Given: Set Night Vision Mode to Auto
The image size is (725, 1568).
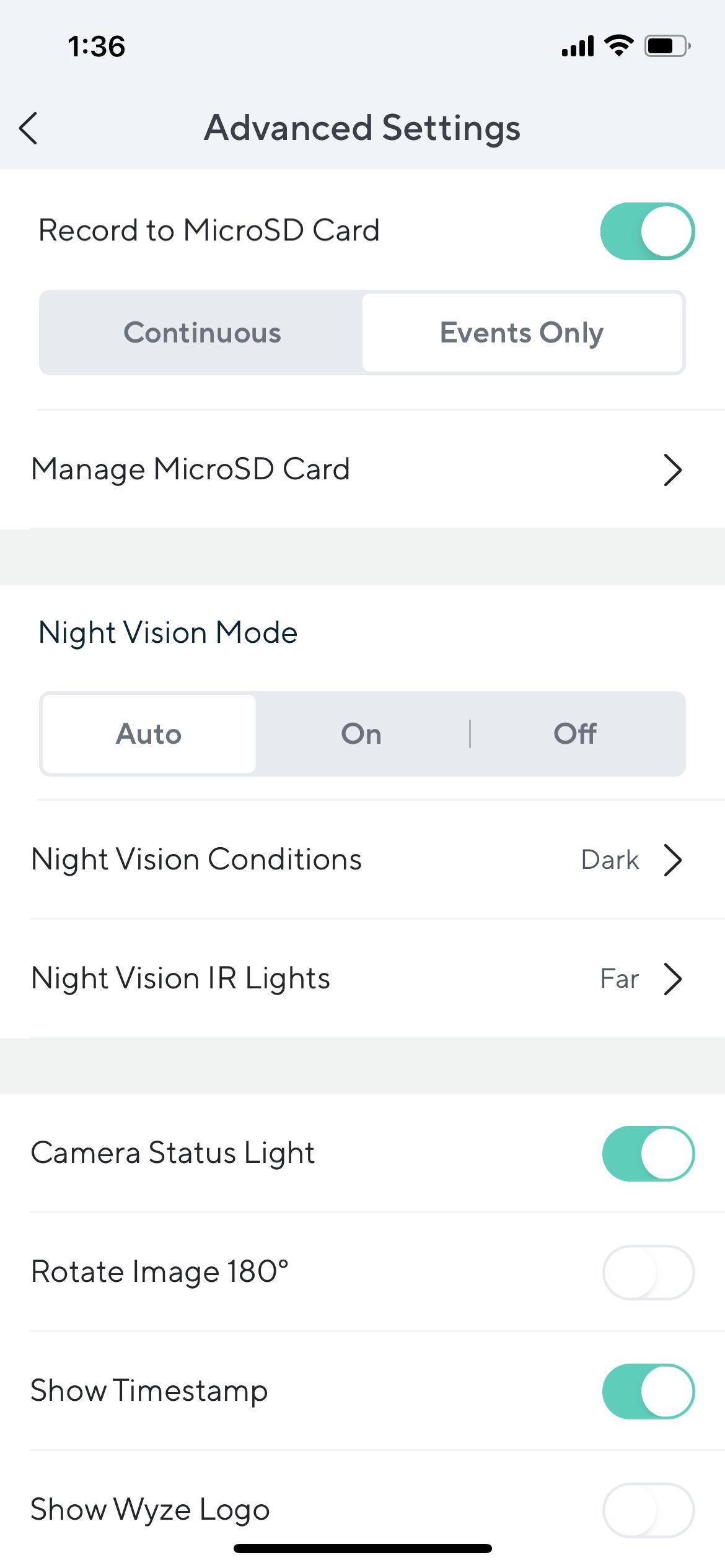Looking at the screenshot, I should (x=149, y=734).
